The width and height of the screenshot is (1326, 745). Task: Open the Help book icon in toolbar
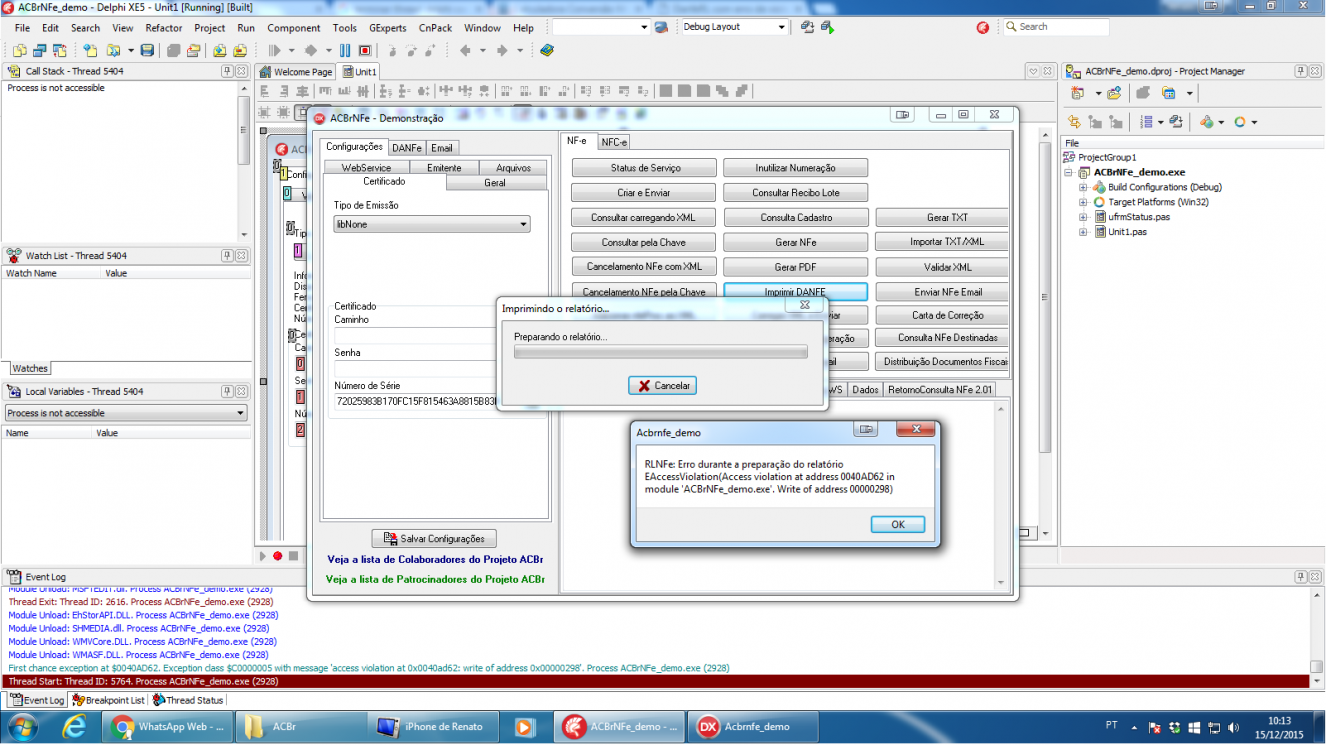[547, 50]
